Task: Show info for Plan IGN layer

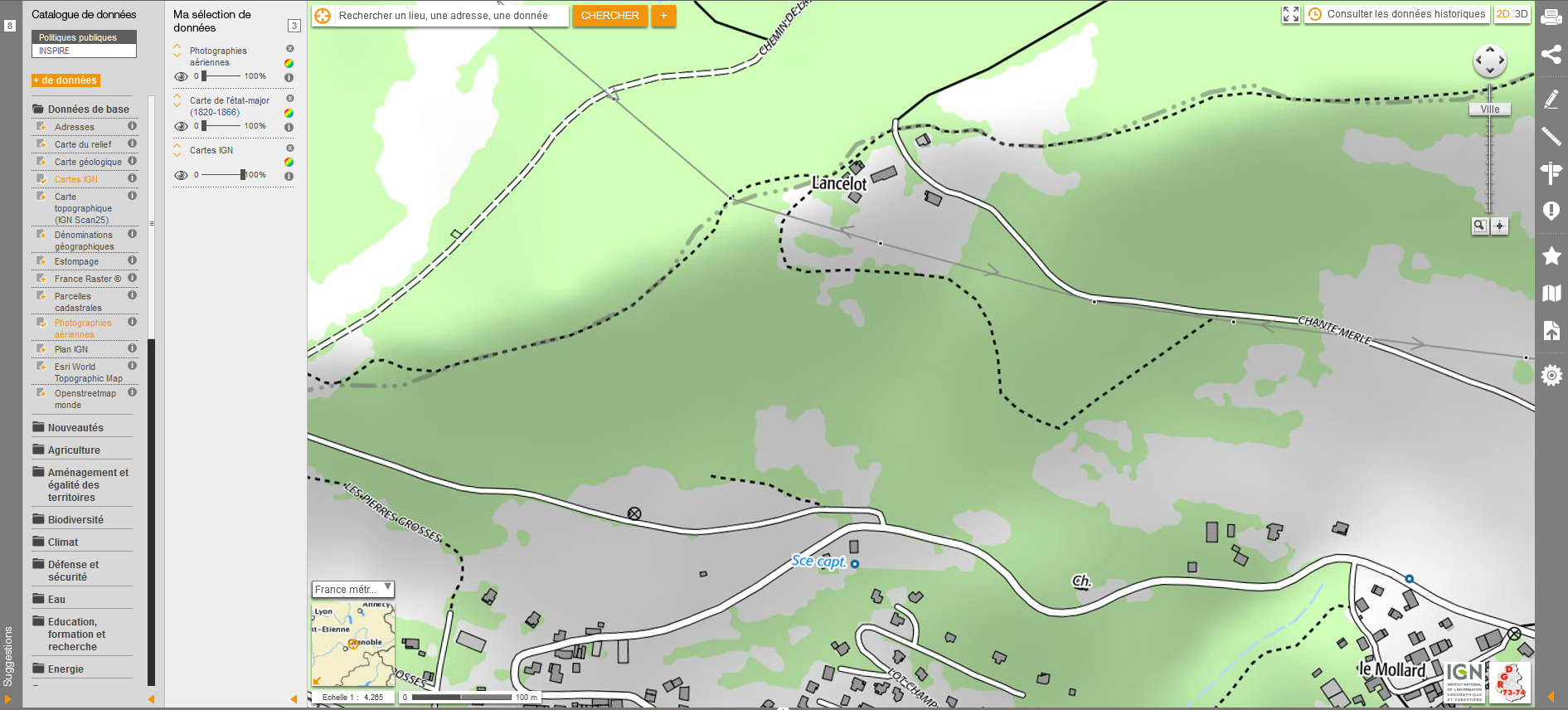Action: (132, 348)
